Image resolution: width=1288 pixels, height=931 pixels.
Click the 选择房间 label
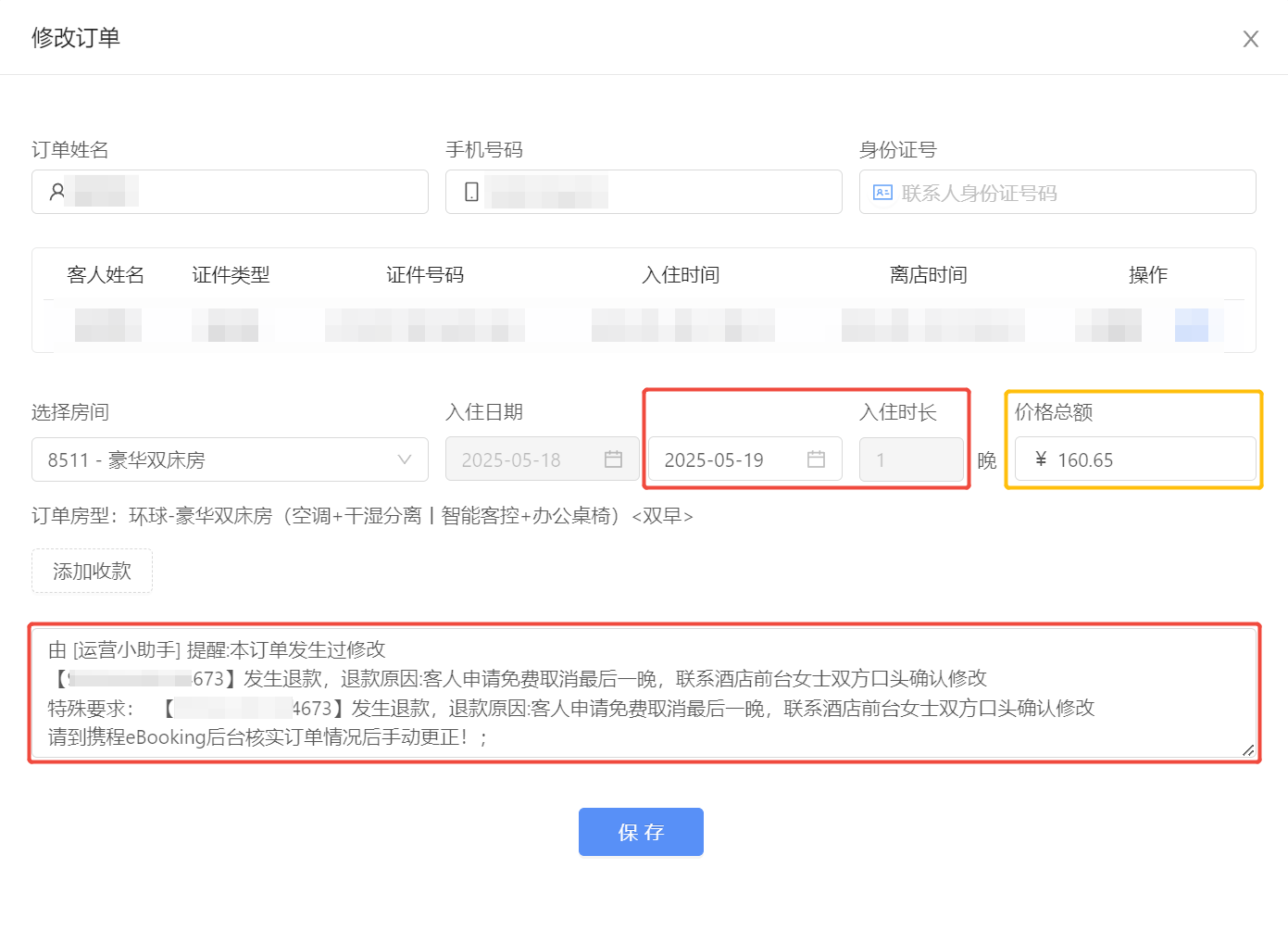coord(70,412)
